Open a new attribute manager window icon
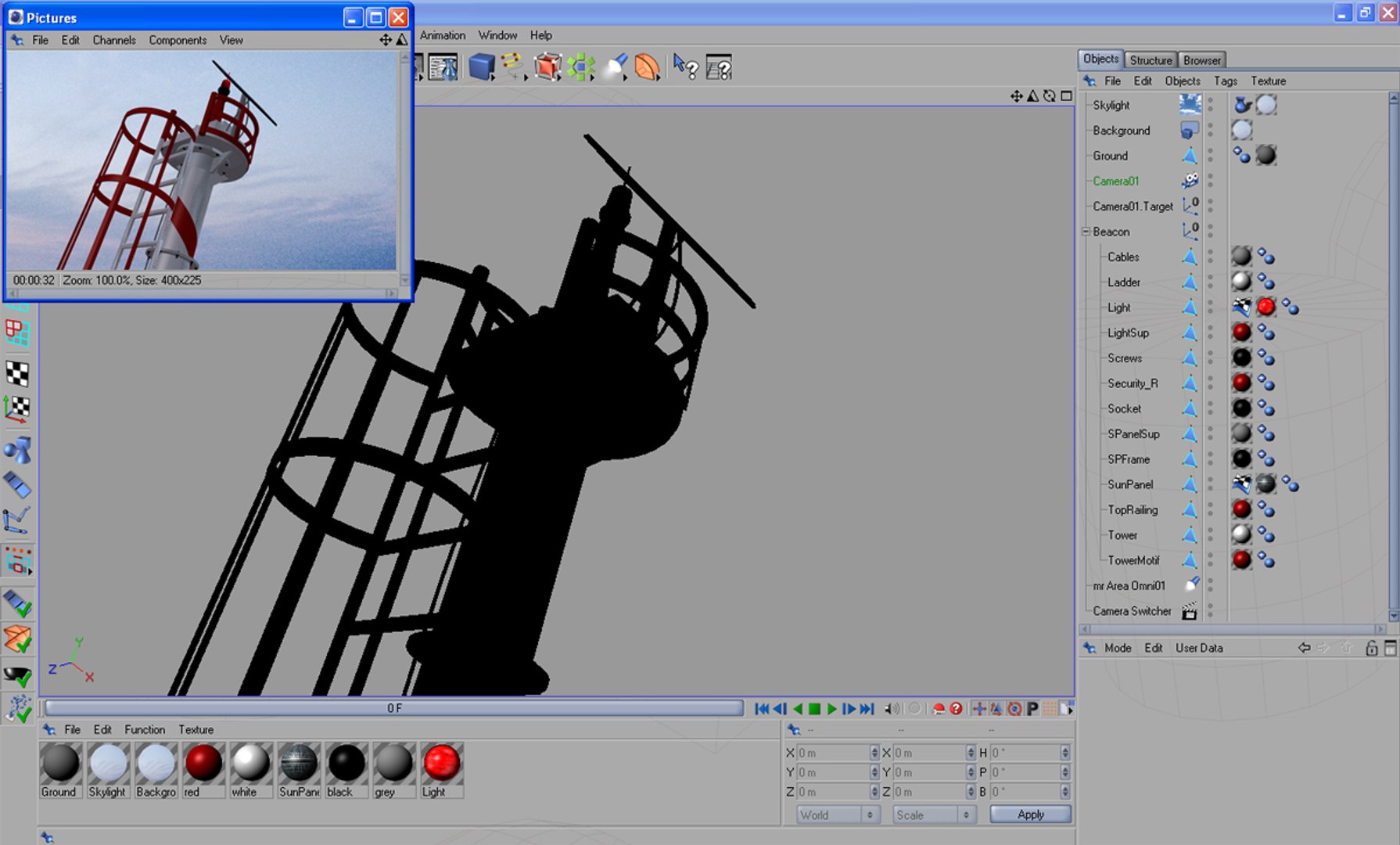The image size is (1400, 845). [1390, 648]
